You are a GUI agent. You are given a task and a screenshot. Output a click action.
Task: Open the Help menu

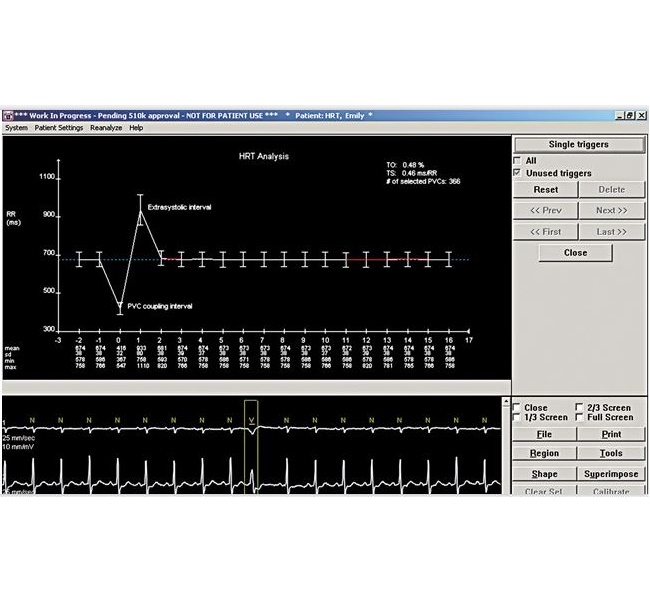tap(136, 128)
